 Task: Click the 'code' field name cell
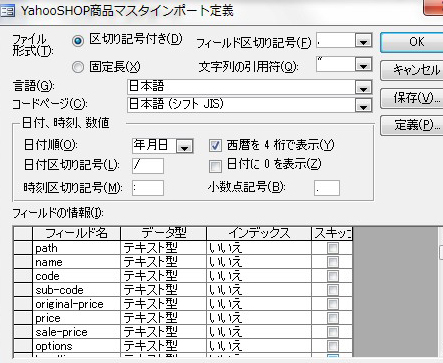[77, 276]
